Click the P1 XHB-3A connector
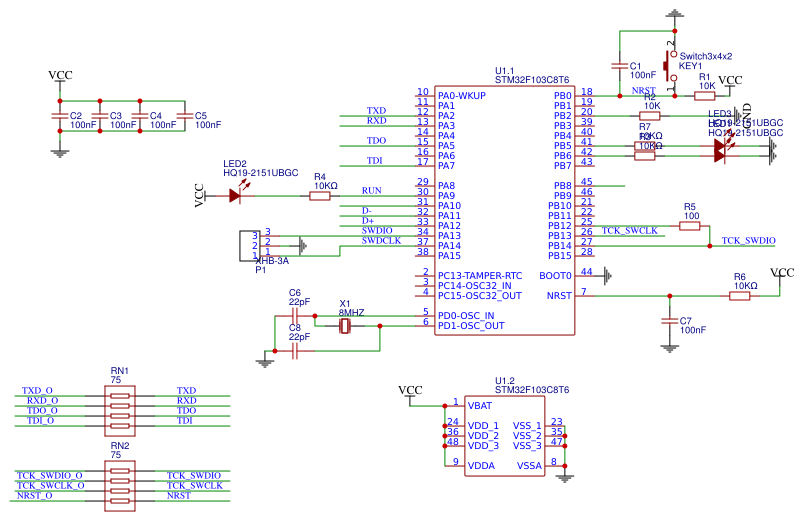Image resolution: width=805 pixels, height=521 pixels. [x=247, y=244]
